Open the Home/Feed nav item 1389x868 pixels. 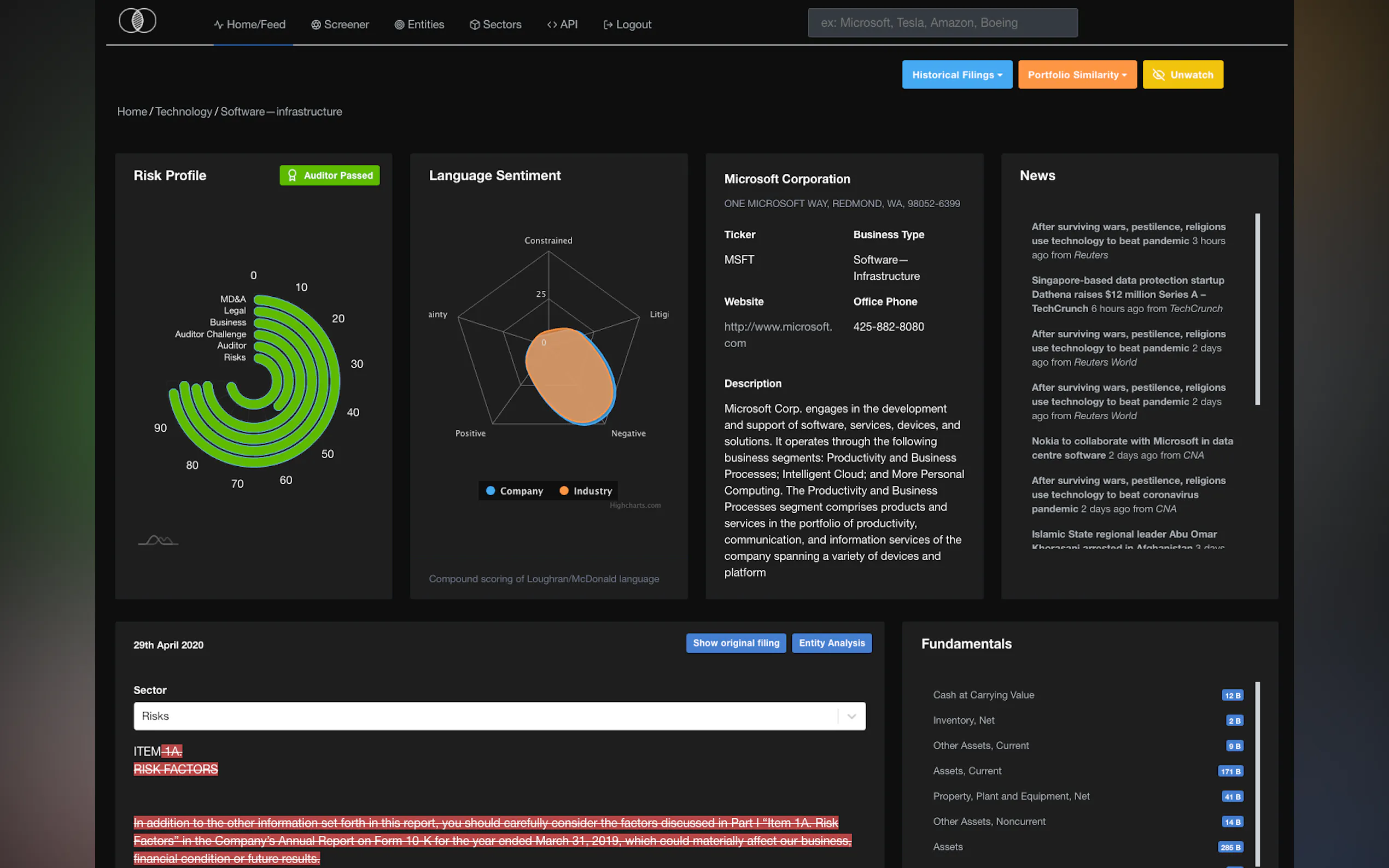(250, 24)
